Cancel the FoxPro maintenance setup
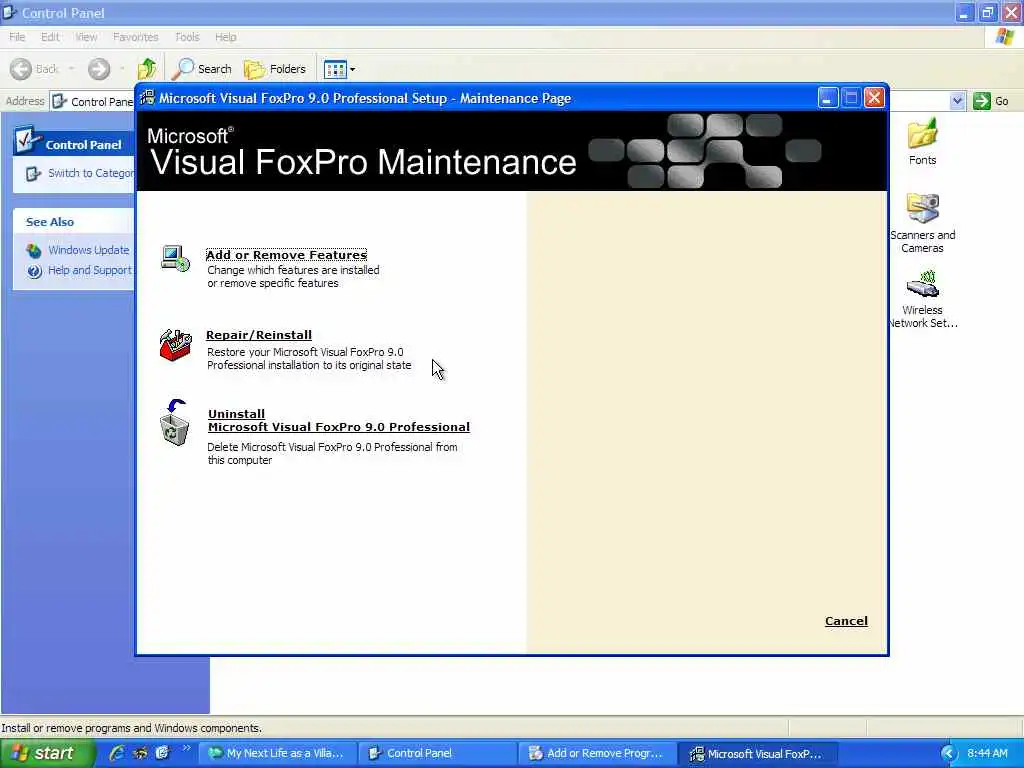Viewport: 1024px width, 768px height. pos(846,621)
